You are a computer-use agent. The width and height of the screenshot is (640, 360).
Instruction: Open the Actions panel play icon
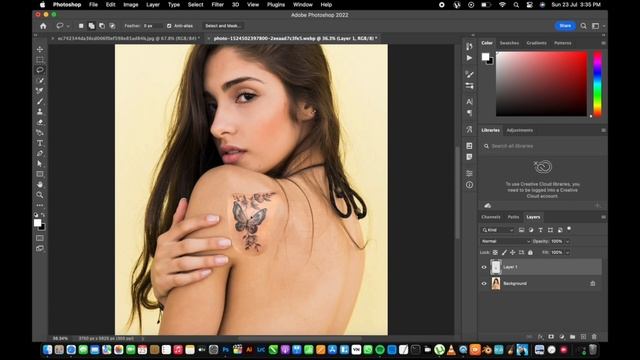coord(469,58)
